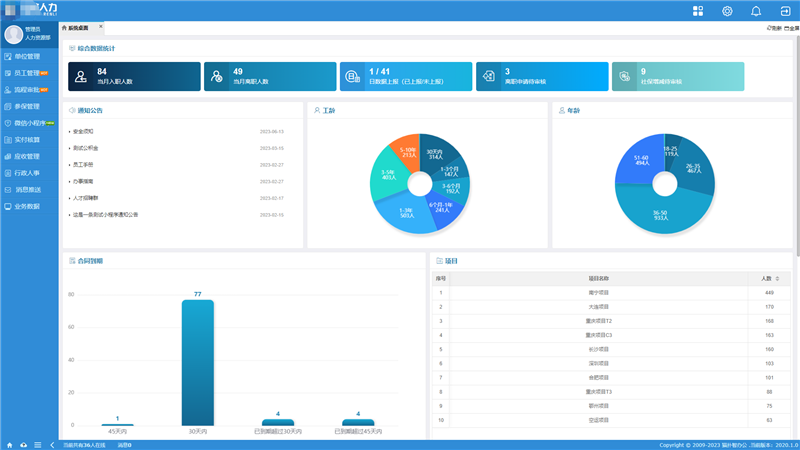Image resolution: width=800 pixels, height=450 pixels.
Task: Open the 安全须知 notice link
Action: pos(84,132)
